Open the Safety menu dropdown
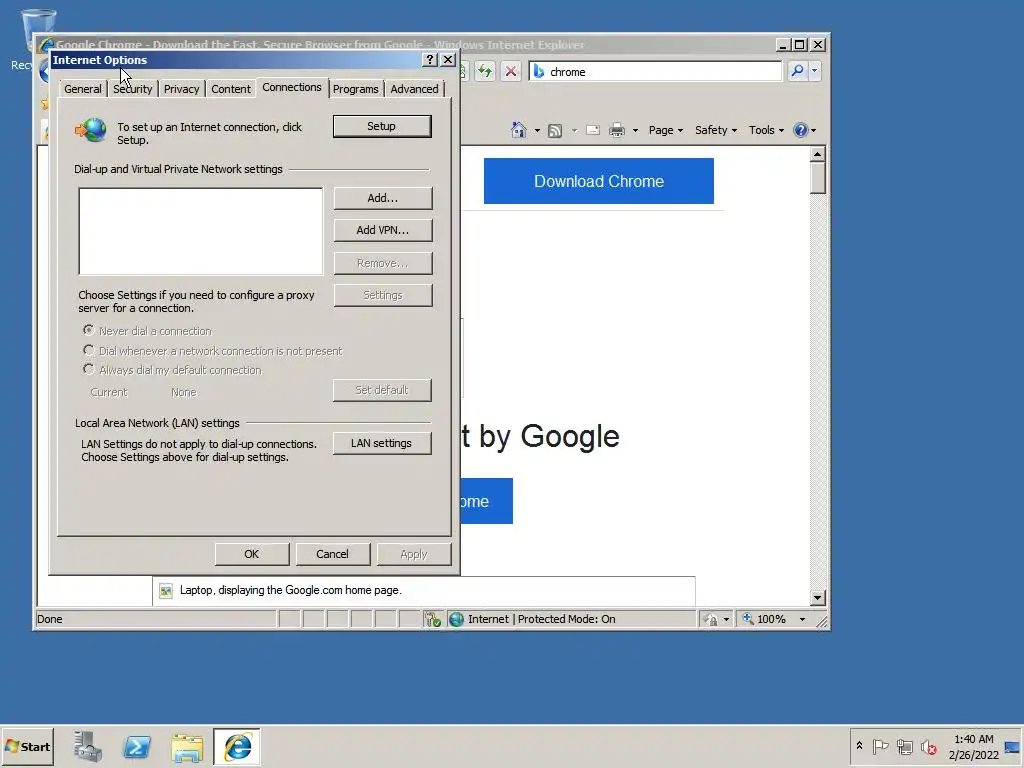 [x=716, y=130]
